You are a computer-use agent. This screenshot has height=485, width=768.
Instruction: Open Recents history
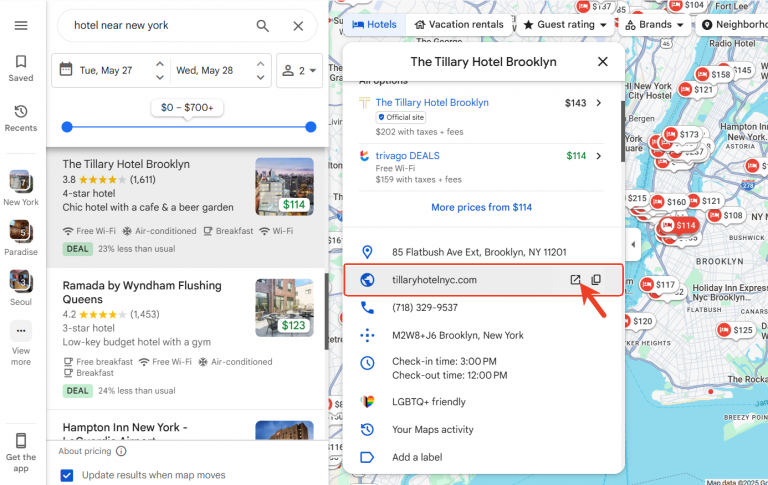pyautogui.click(x=21, y=118)
